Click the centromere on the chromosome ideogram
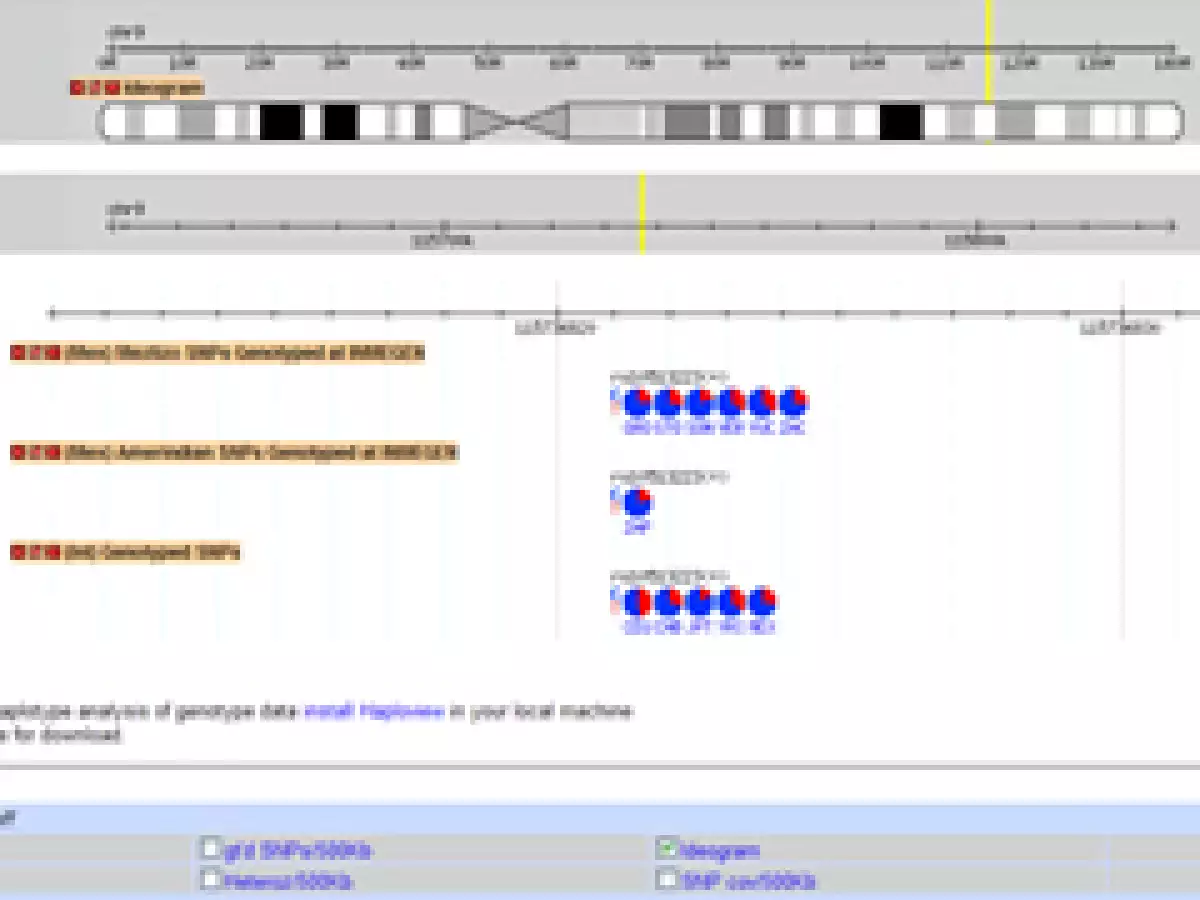The width and height of the screenshot is (1200, 900). pos(516,122)
